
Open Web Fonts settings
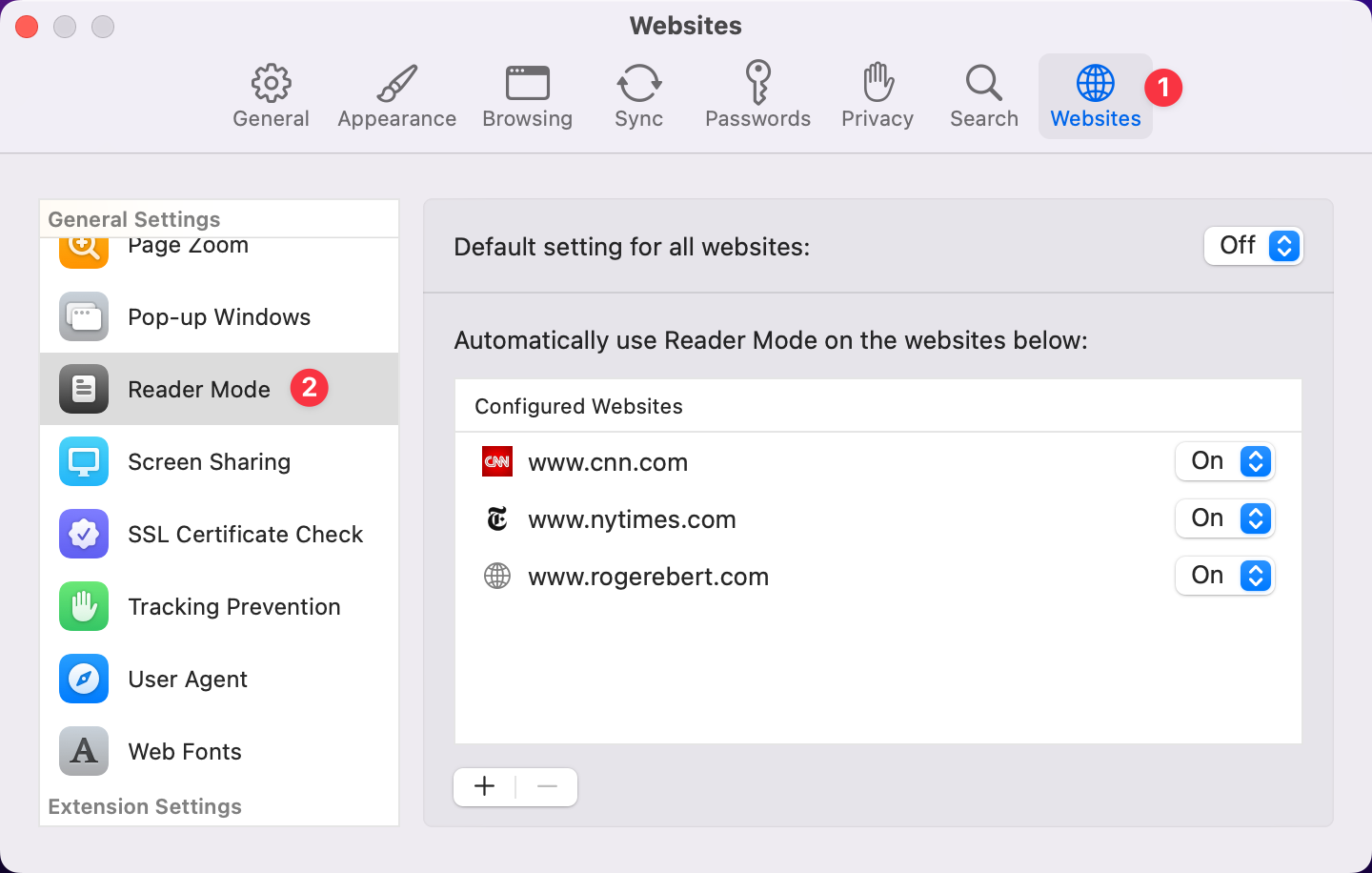click(x=184, y=751)
